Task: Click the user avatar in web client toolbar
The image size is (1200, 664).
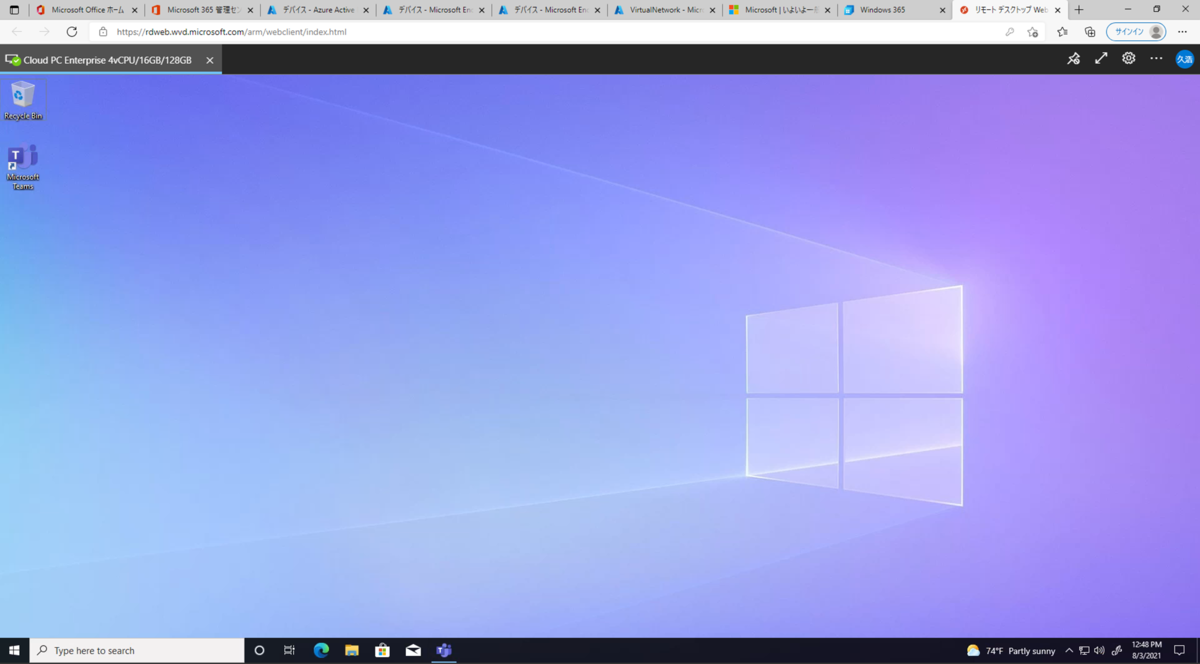Action: 1184,60
